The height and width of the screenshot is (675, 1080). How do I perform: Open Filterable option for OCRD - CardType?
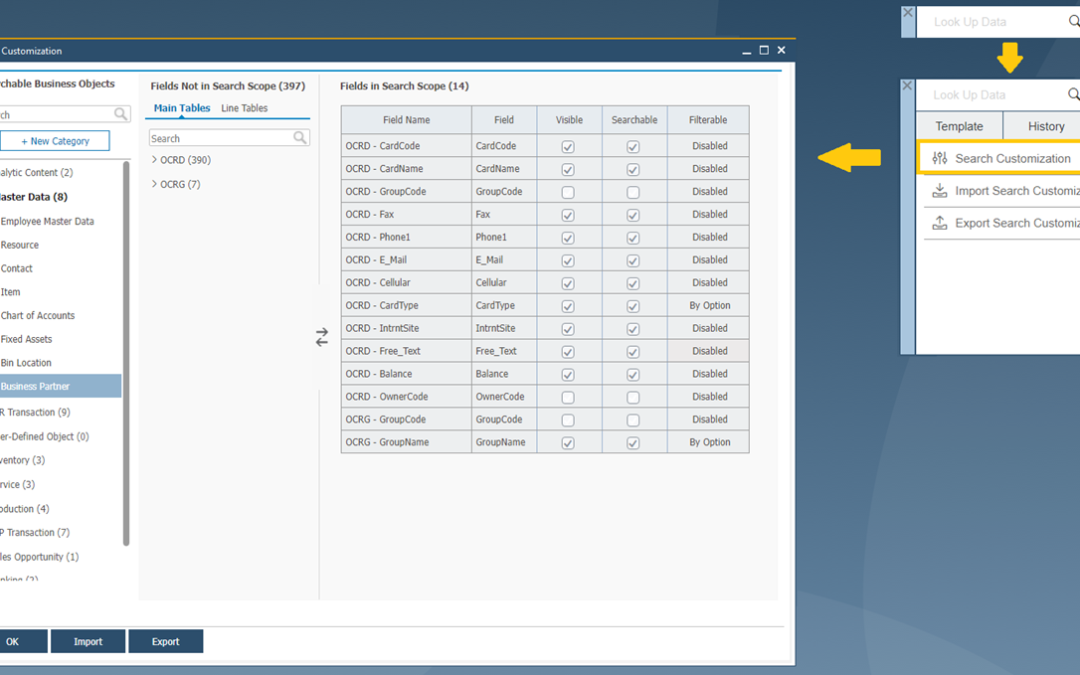[x=709, y=306]
